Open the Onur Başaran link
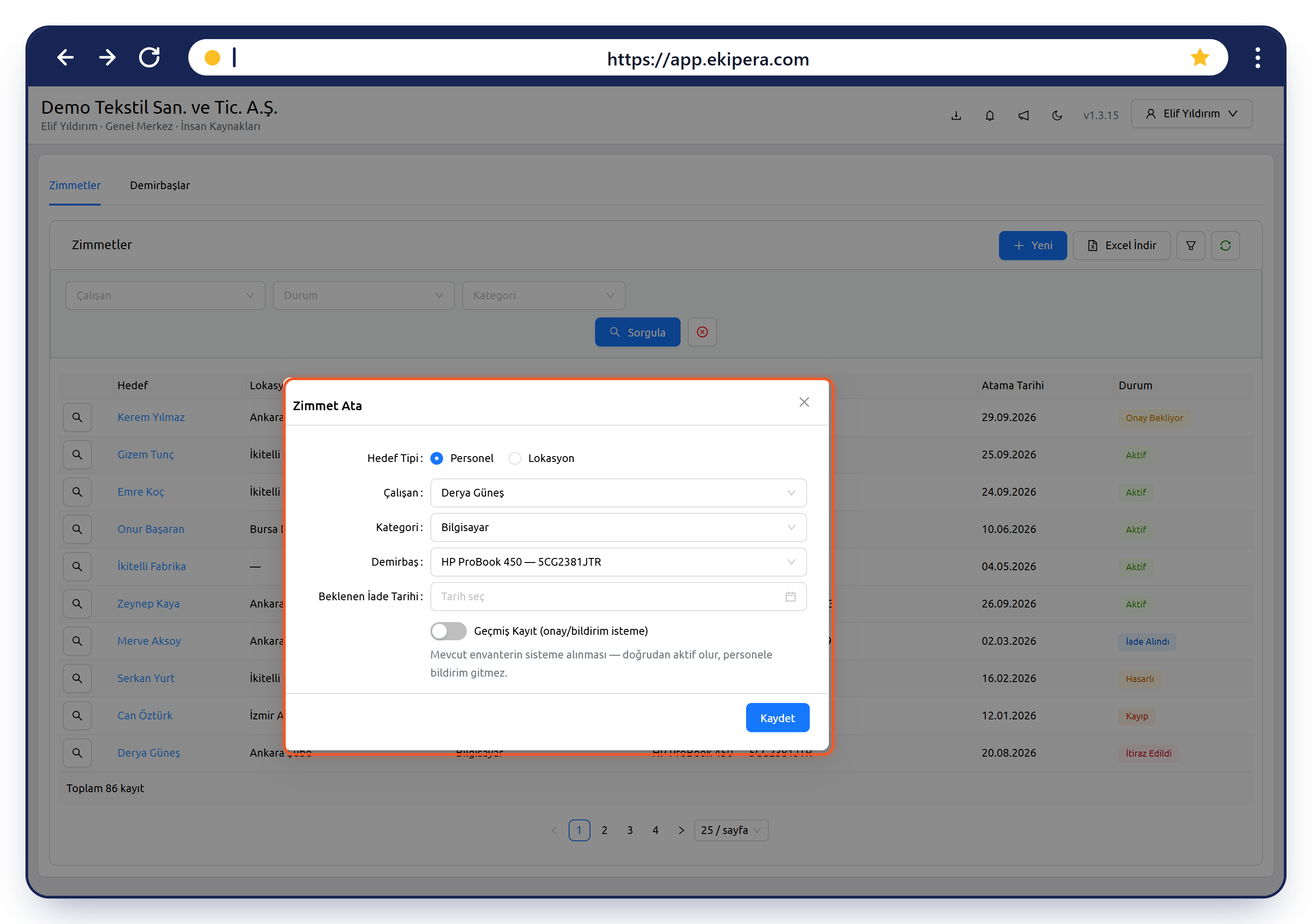The width and height of the screenshot is (1312, 924). pos(151,529)
